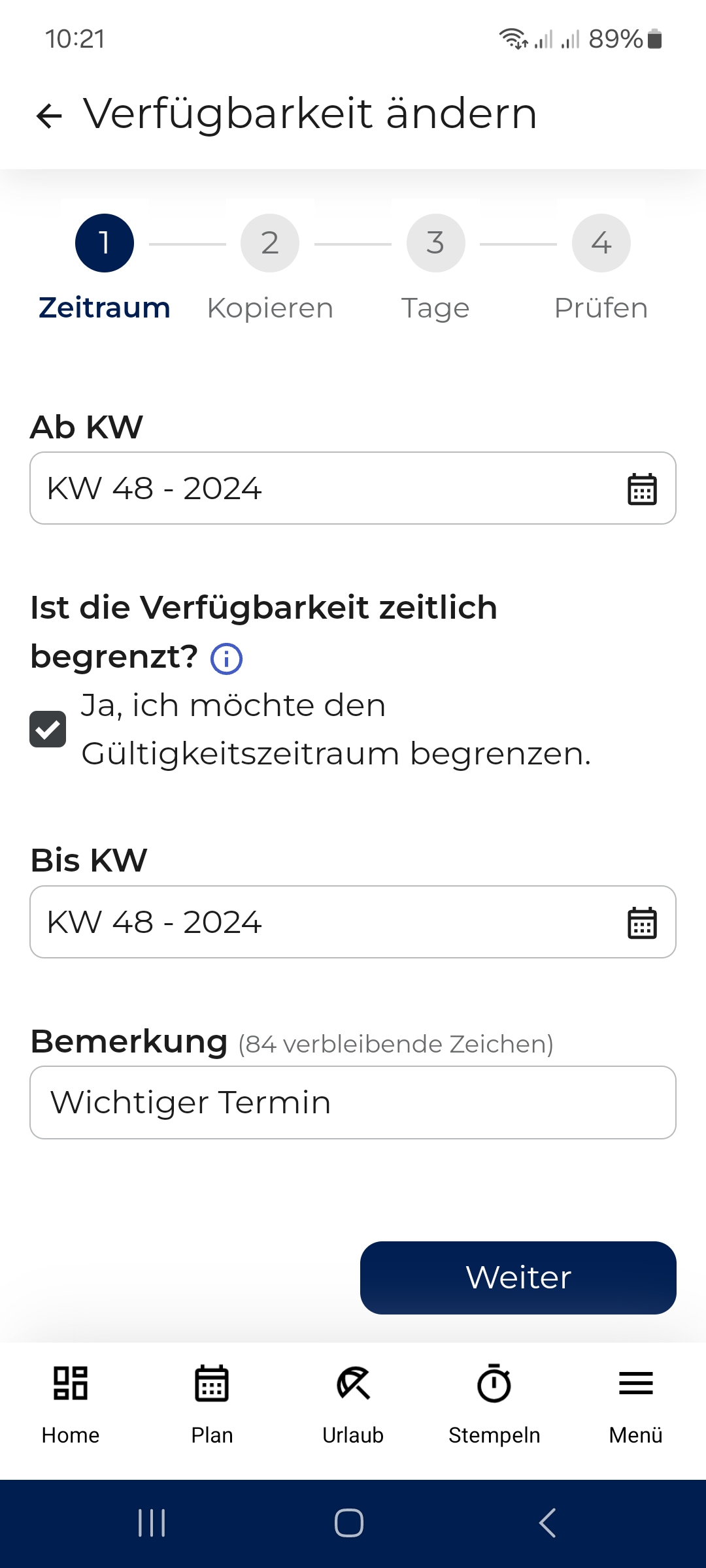Open the calendar icon in Ab KW field
Viewport: 706px width, 1568px height.
[642, 489]
